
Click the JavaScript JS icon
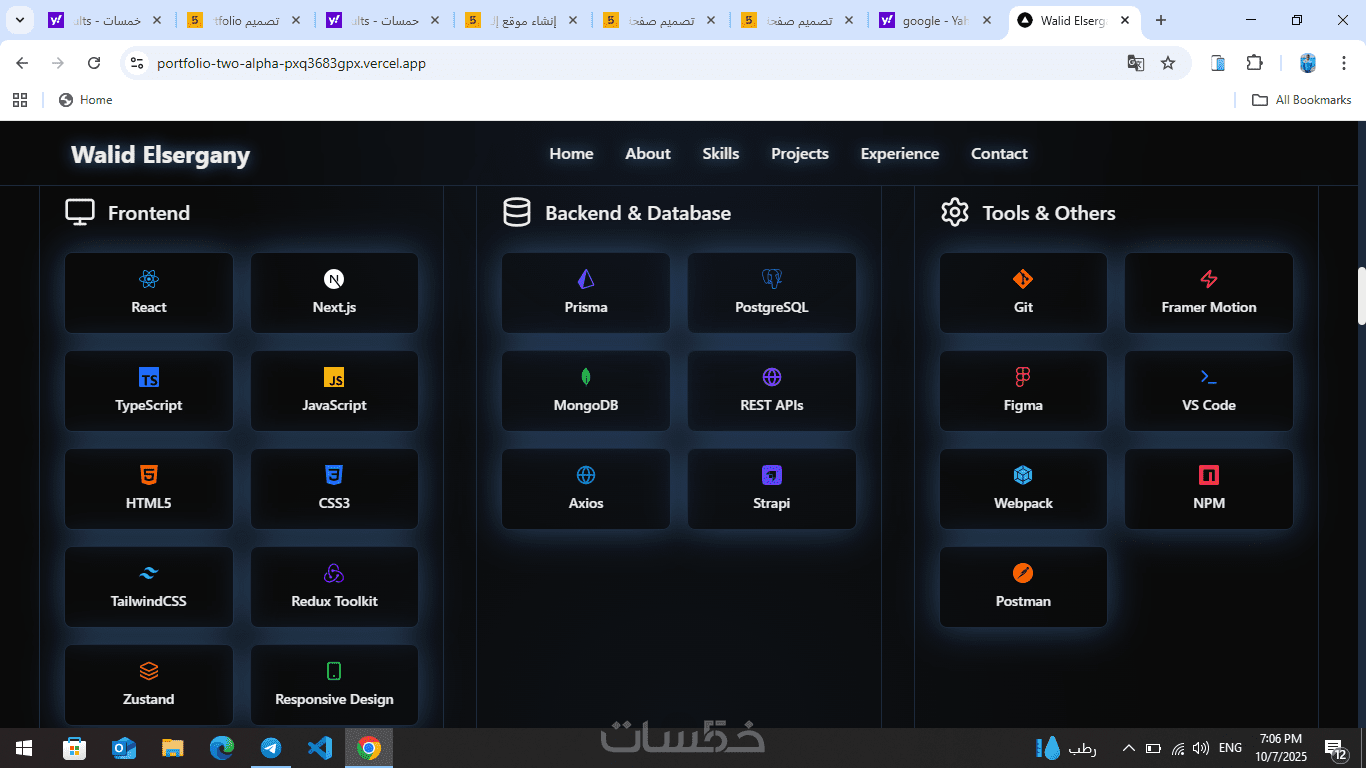point(334,377)
